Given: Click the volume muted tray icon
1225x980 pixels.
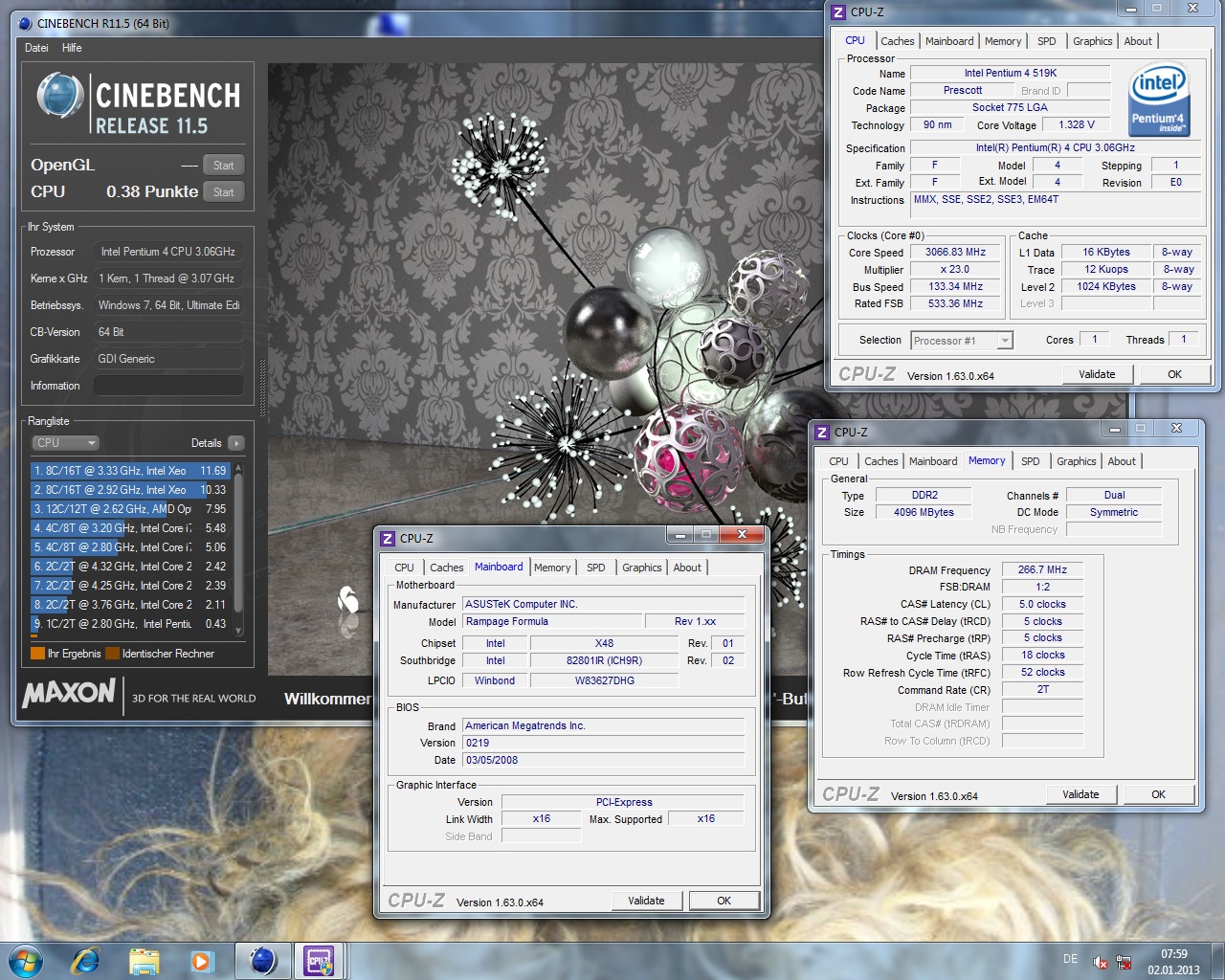Looking at the screenshot, I should 1101,962.
